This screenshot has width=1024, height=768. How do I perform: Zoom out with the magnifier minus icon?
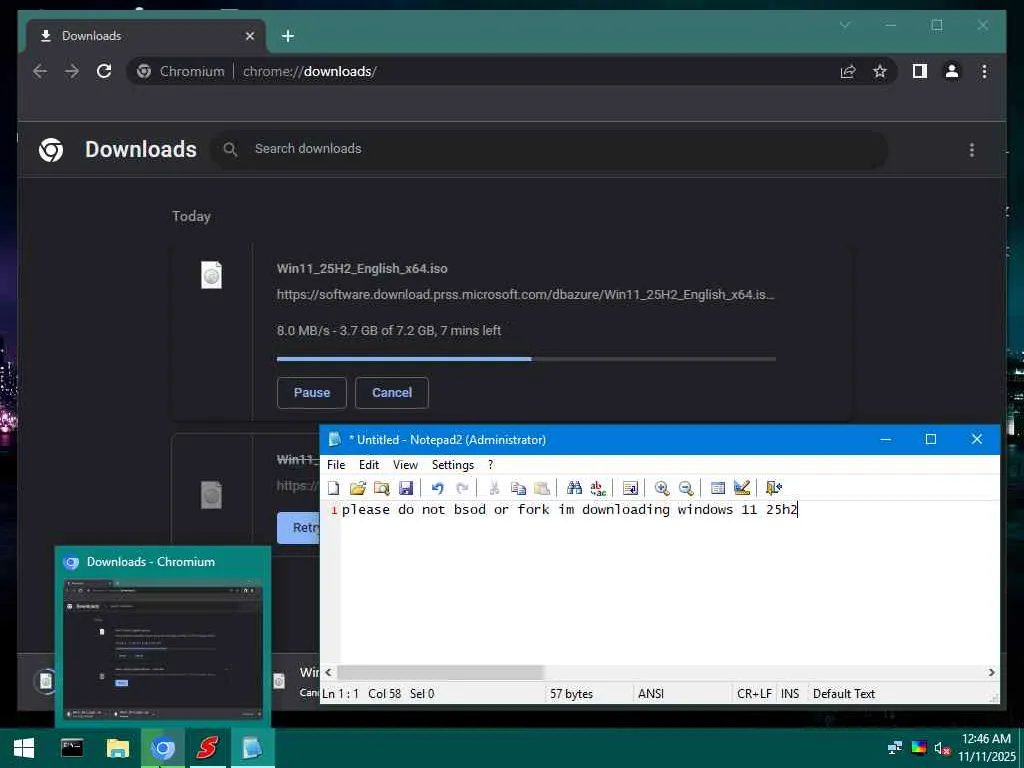coord(686,488)
